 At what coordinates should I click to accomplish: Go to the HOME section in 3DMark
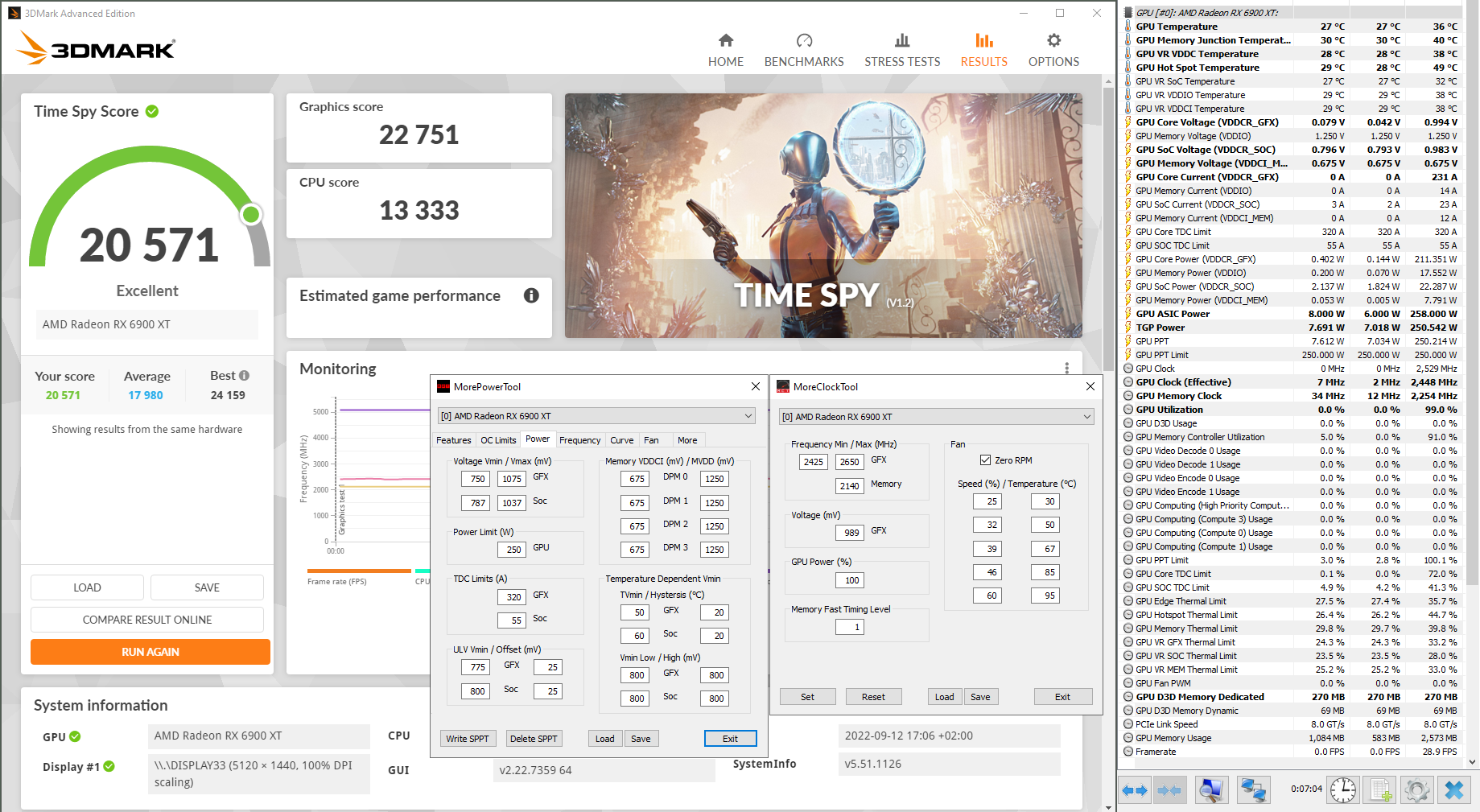click(x=726, y=50)
